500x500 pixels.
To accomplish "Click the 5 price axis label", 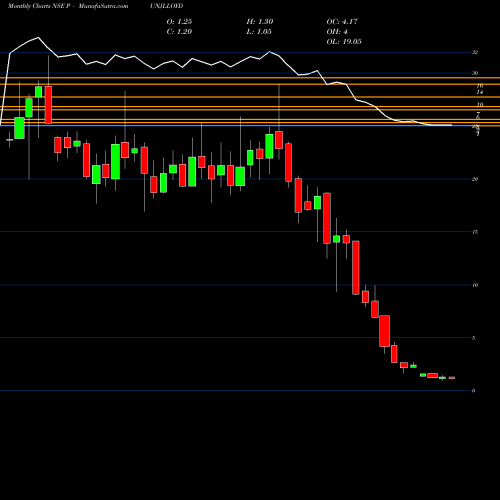I will tap(474, 338).
